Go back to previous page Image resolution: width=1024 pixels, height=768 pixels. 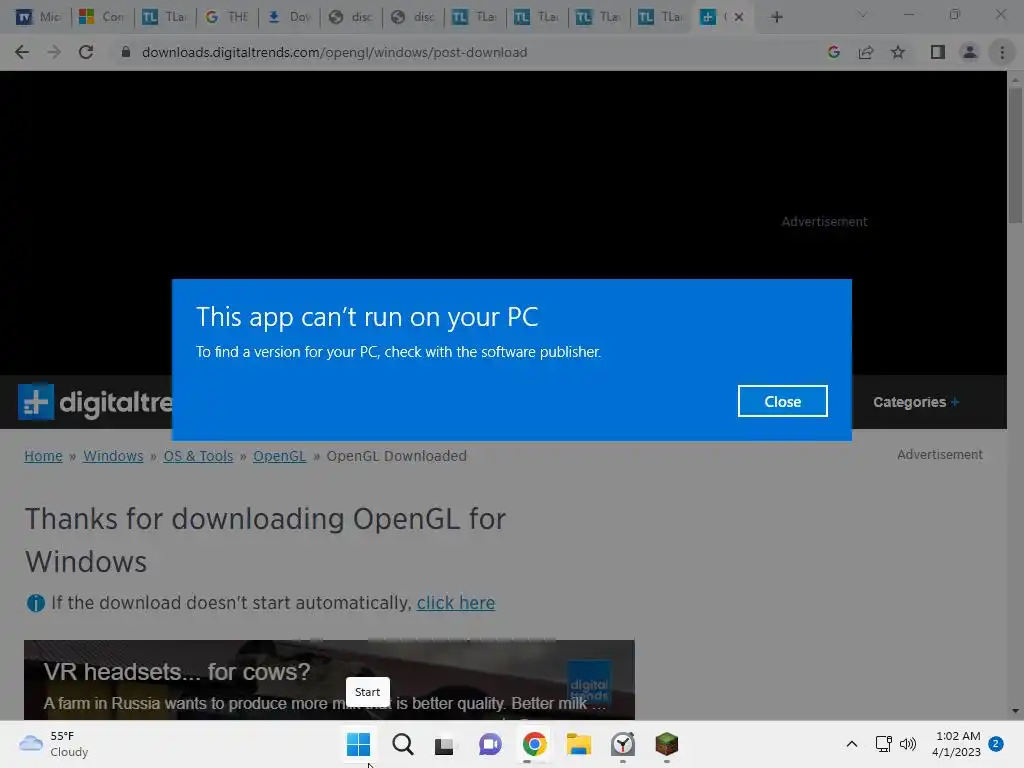(x=22, y=52)
